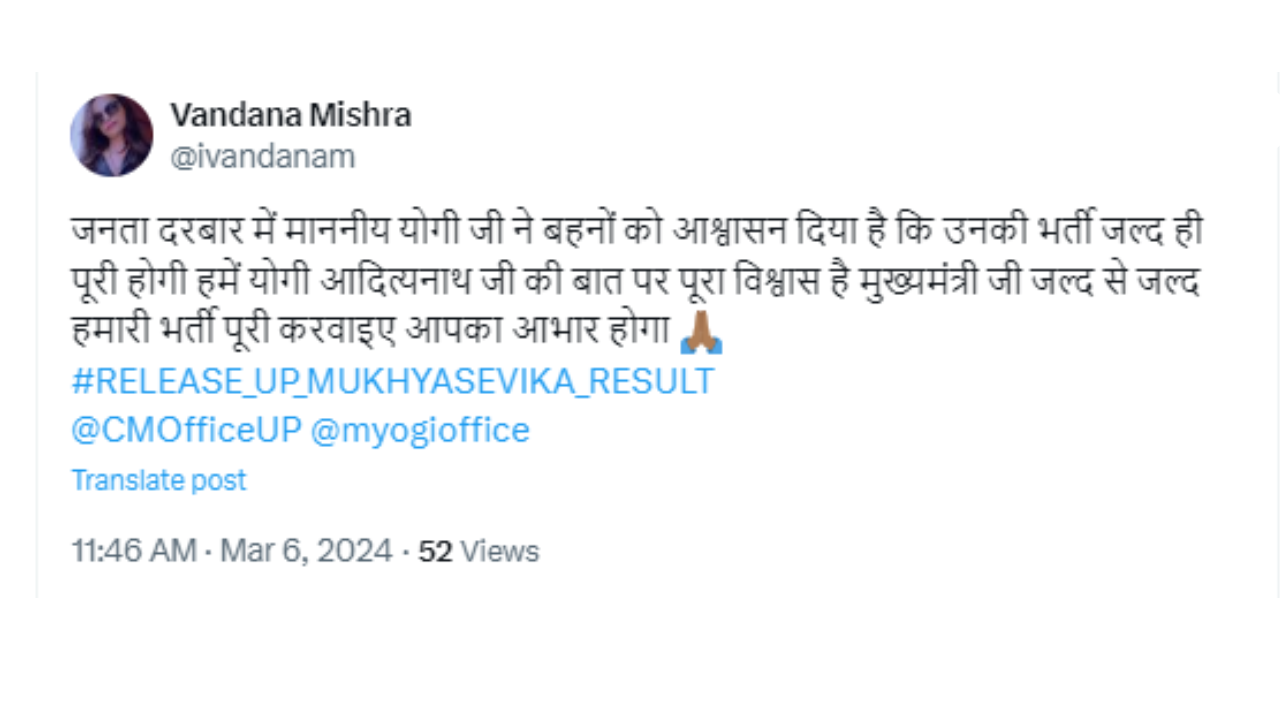Open the @ivandanam handle link

click(262, 157)
